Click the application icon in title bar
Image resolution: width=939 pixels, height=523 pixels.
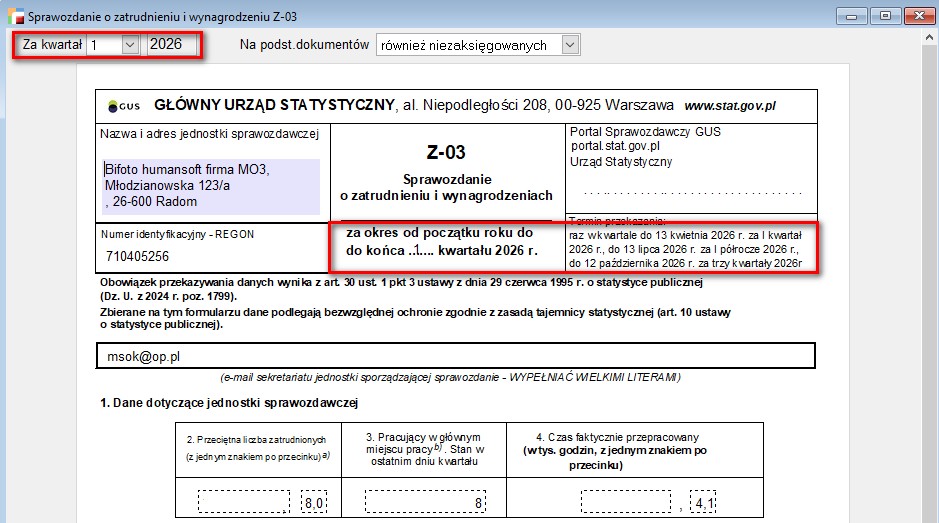coord(13,17)
